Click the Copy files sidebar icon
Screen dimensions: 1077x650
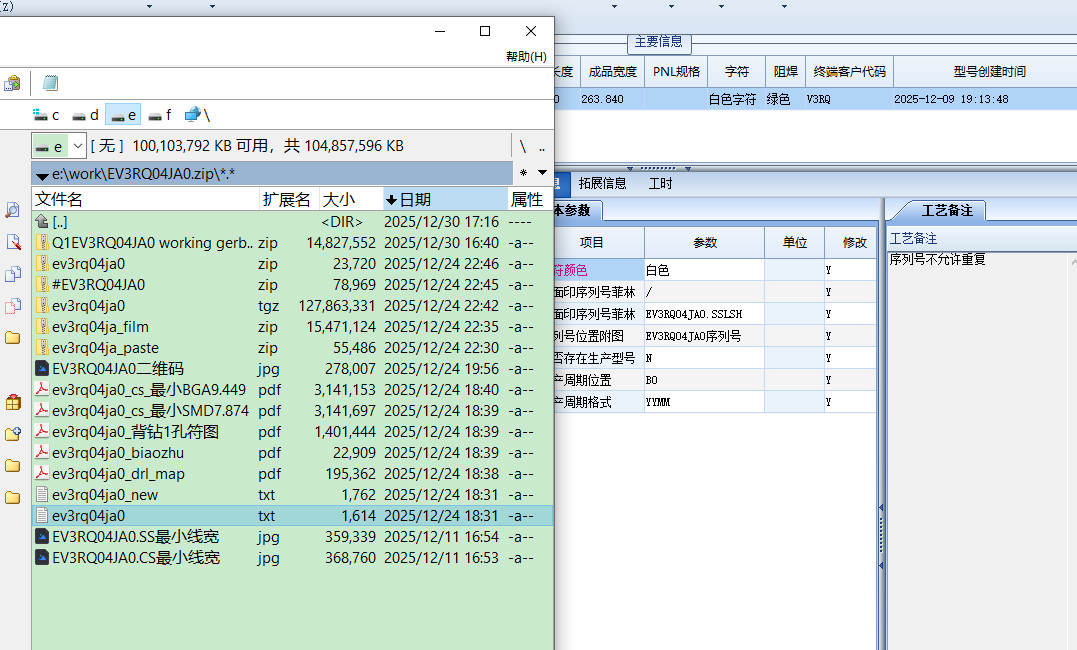12,274
